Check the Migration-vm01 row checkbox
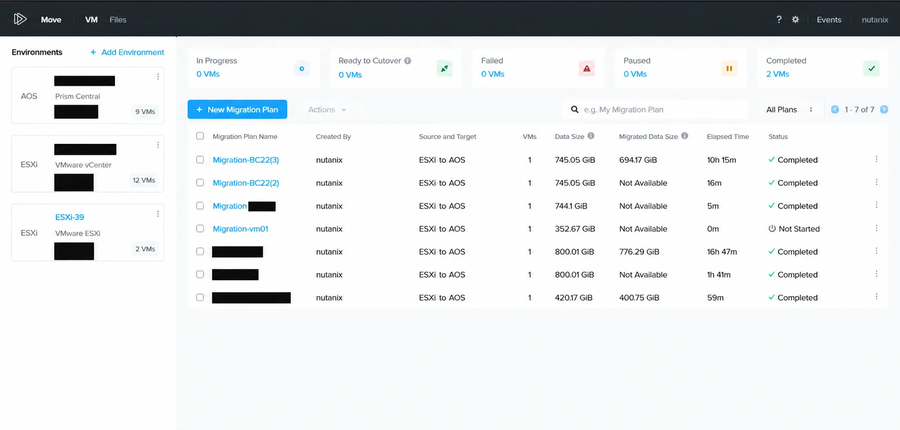This screenshot has width=900, height=430. (x=200, y=228)
